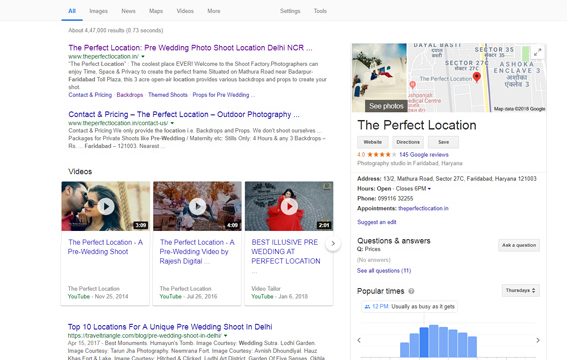Image resolution: width=570 pixels, height=360 pixels.
Task: Open dropdown arrow beside contact-us URL
Action: coord(172,123)
